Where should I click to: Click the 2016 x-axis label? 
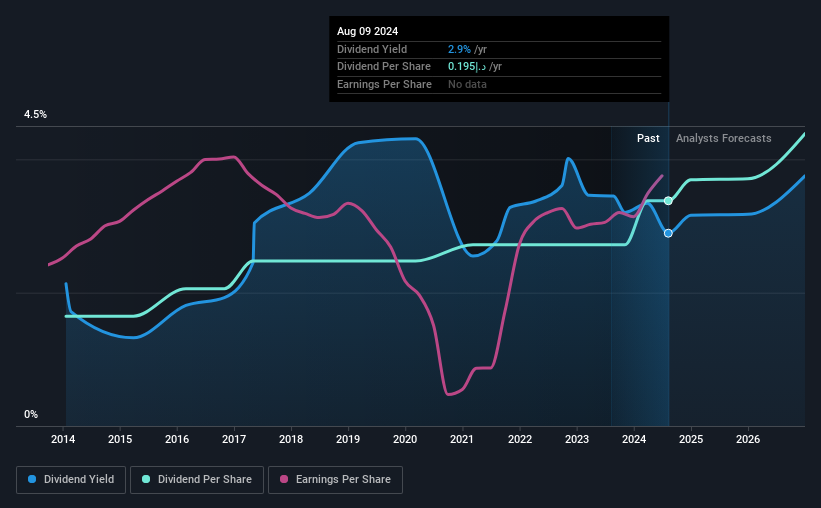click(x=177, y=439)
